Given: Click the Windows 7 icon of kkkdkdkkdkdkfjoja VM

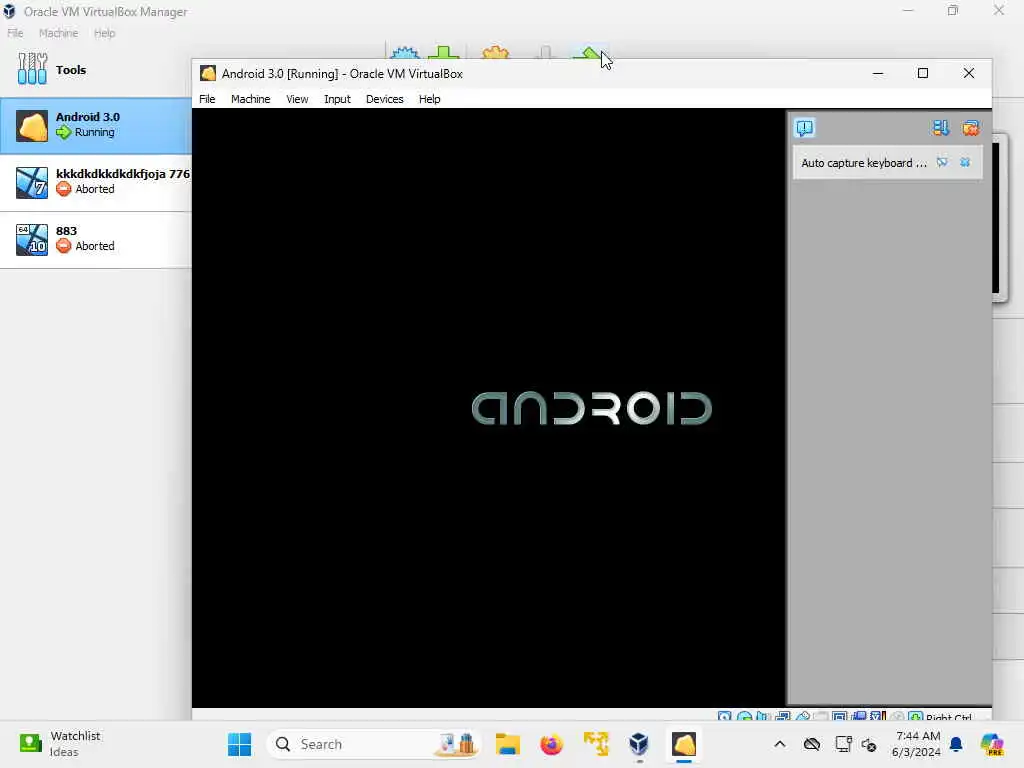Looking at the screenshot, I should click(x=32, y=182).
